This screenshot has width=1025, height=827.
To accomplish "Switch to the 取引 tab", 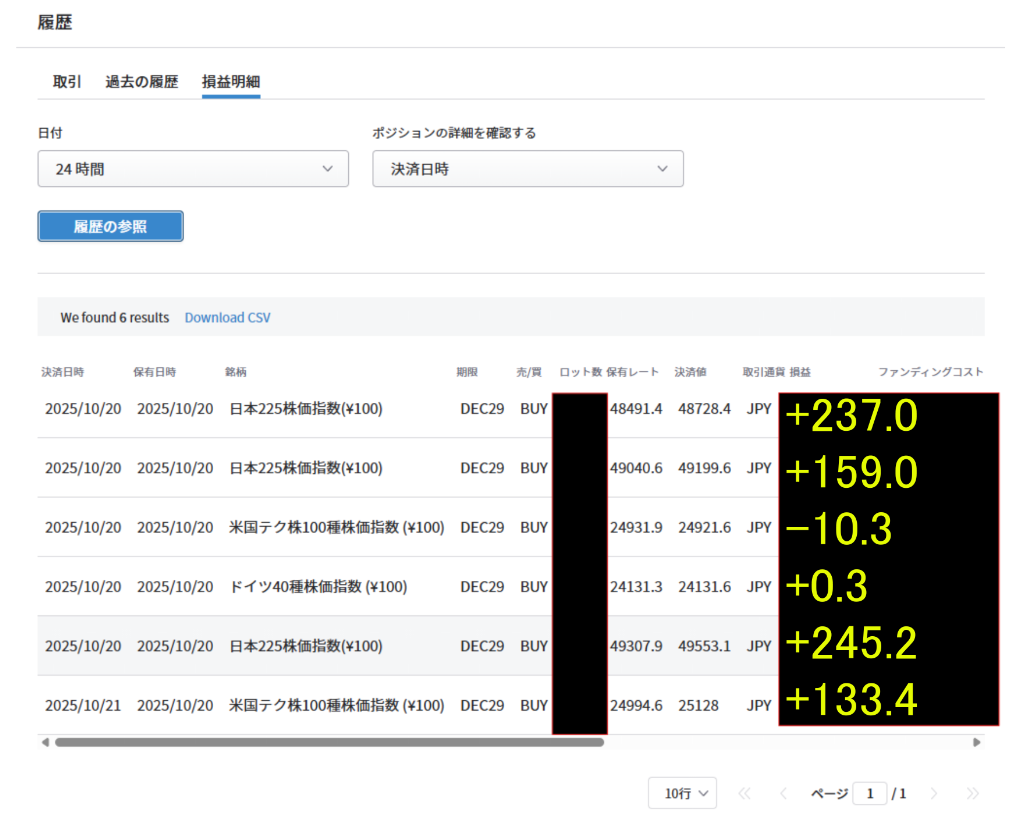I will click(x=67, y=82).
